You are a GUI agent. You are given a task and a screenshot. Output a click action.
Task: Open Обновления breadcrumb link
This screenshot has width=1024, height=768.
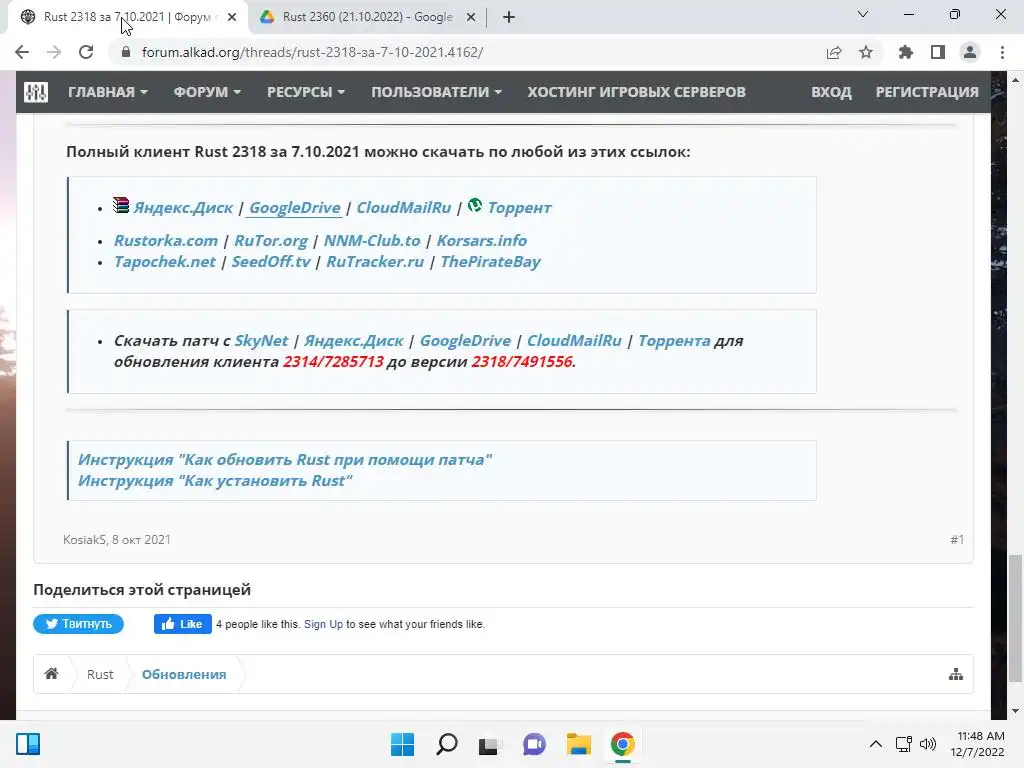184,674
